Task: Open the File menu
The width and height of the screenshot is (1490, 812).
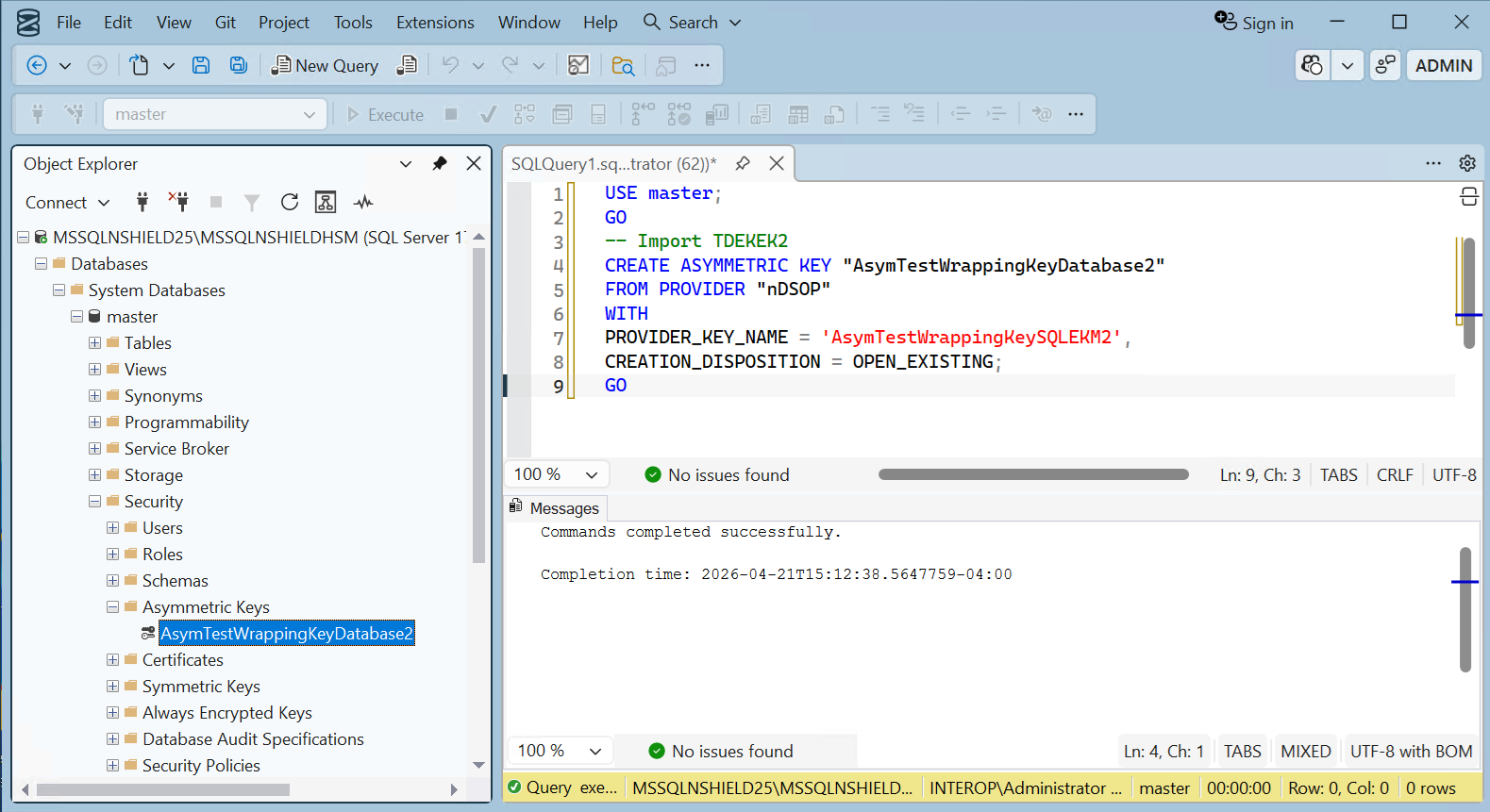Action: (69, 22)
